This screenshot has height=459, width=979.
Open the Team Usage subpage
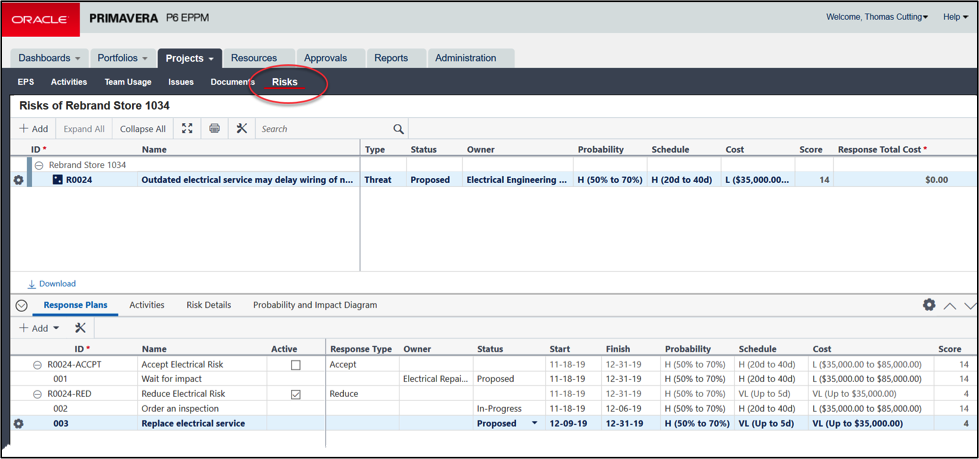[128, 82]
